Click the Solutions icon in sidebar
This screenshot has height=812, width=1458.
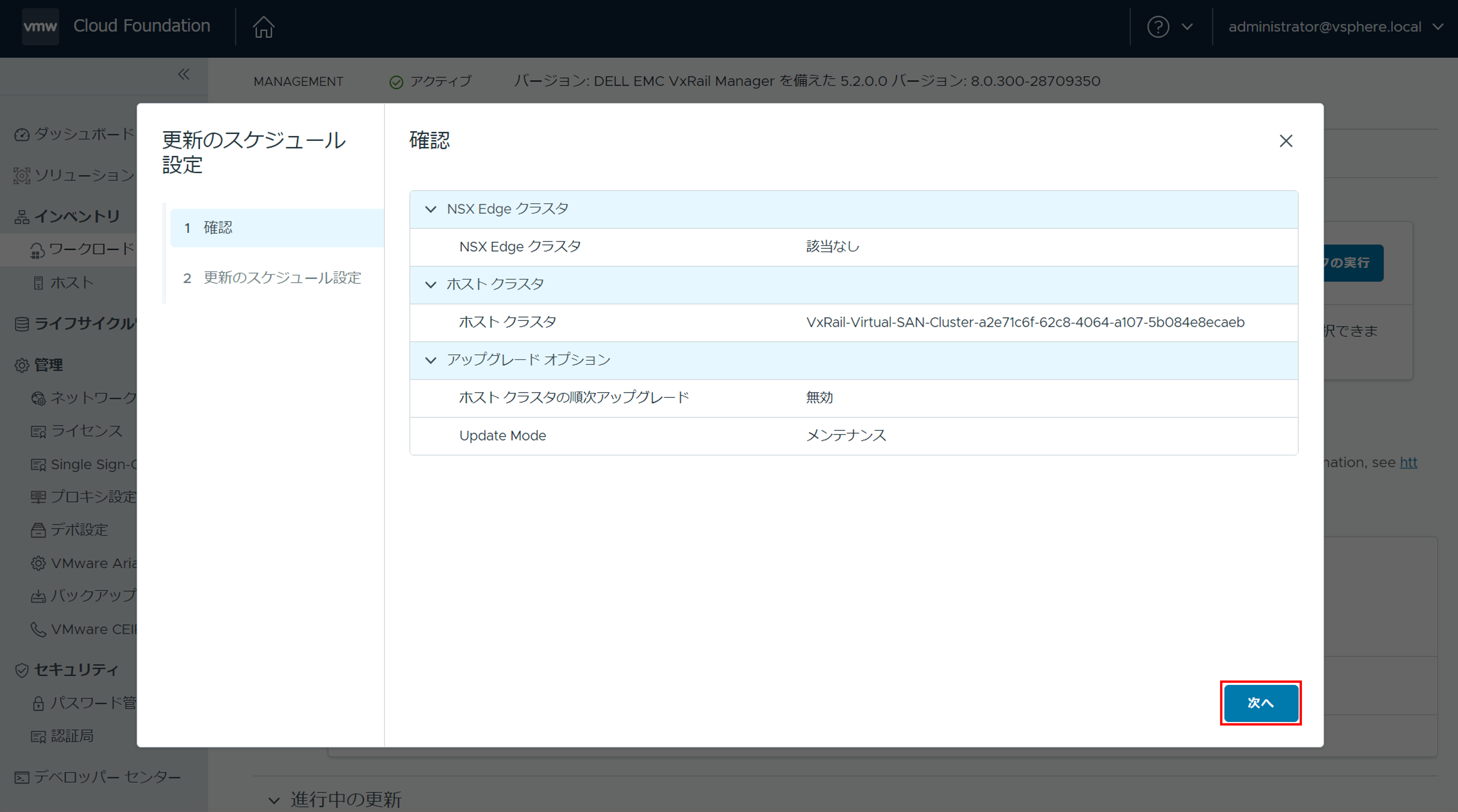(22, 175)
